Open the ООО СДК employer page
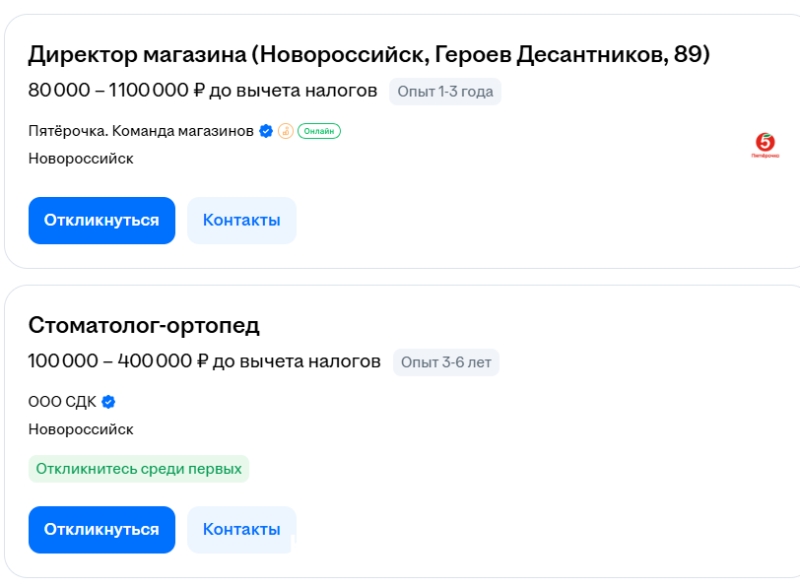 (62, 402)
